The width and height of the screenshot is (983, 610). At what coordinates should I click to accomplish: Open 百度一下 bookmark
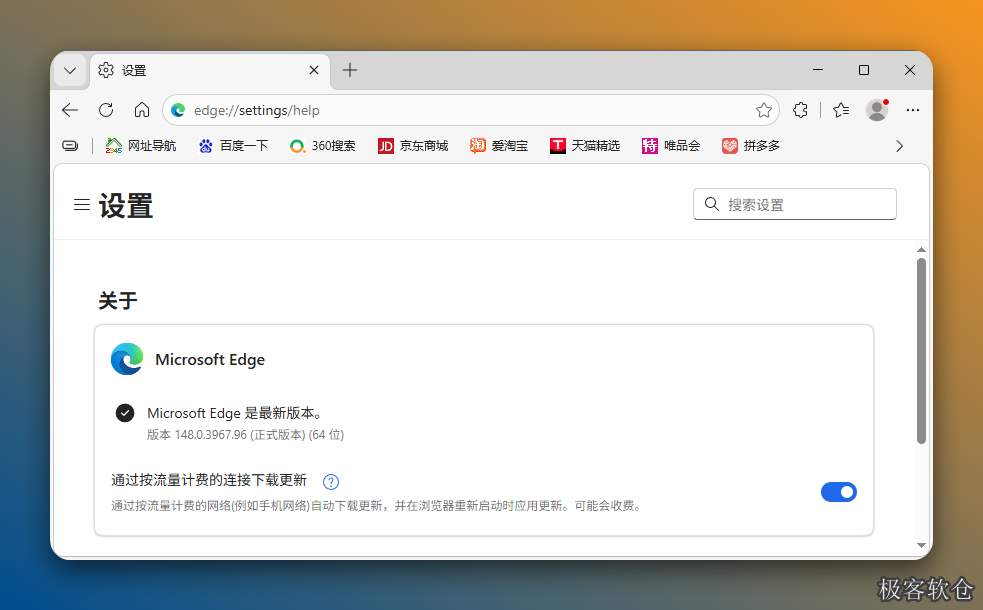[233, 146]
